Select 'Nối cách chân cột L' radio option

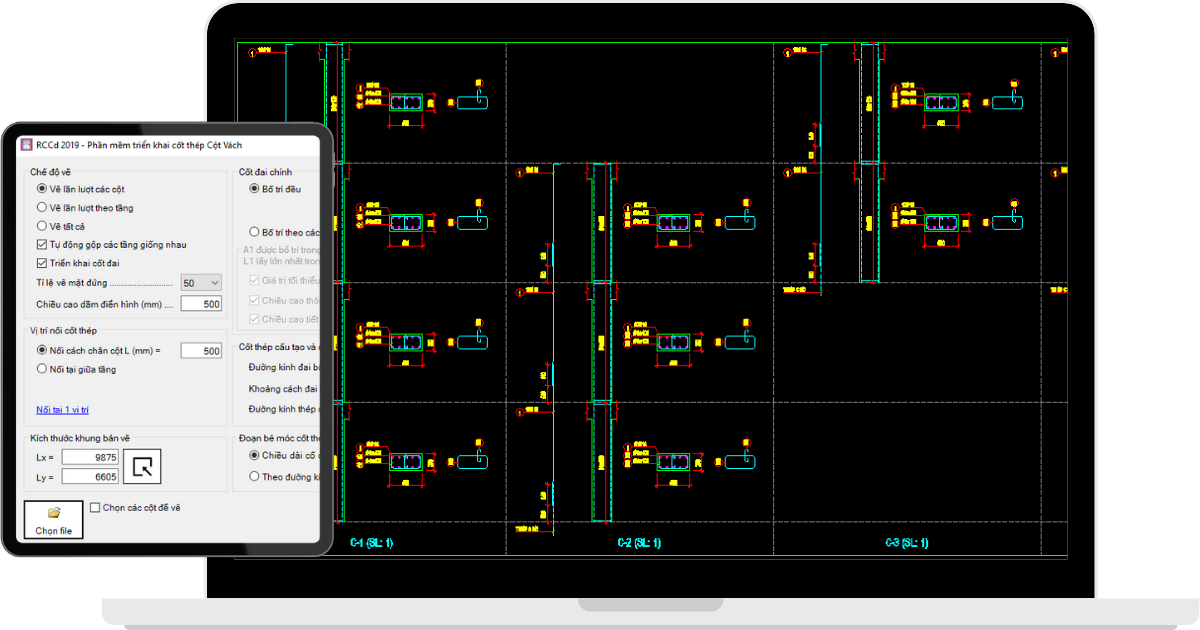click(42, 351)
